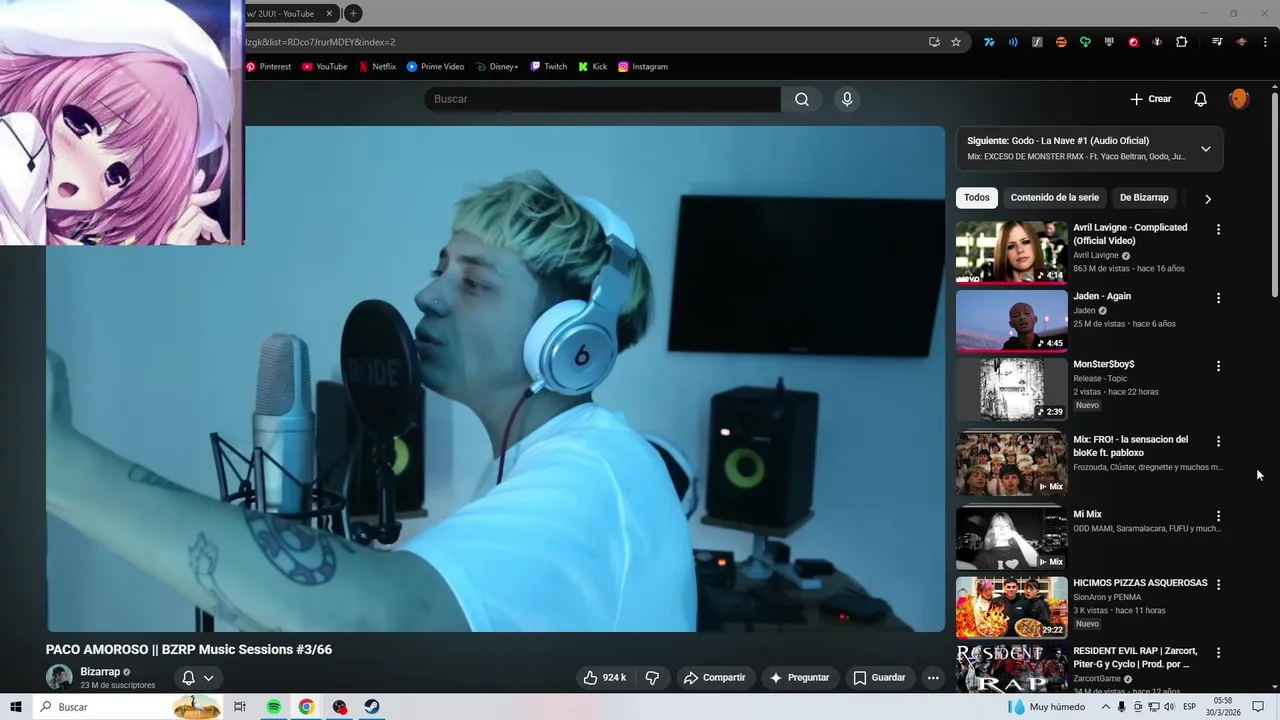Open Jaden Again video thumbnail
Screen dimensions: 1280x720
1011,321
